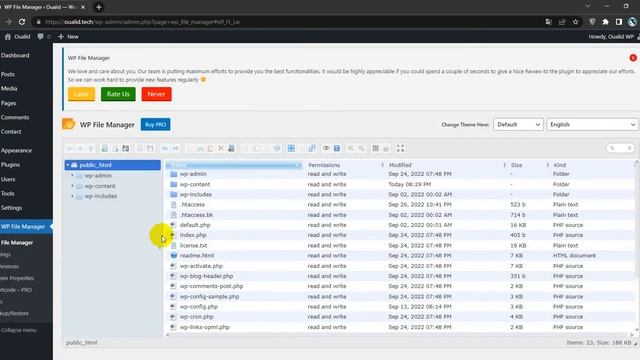Open browser extensions puzzle icon

pos(606,22)
